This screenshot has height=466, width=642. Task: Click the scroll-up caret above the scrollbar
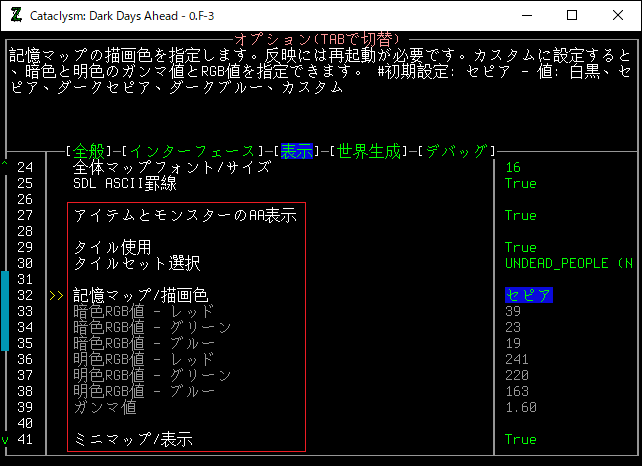5,166
